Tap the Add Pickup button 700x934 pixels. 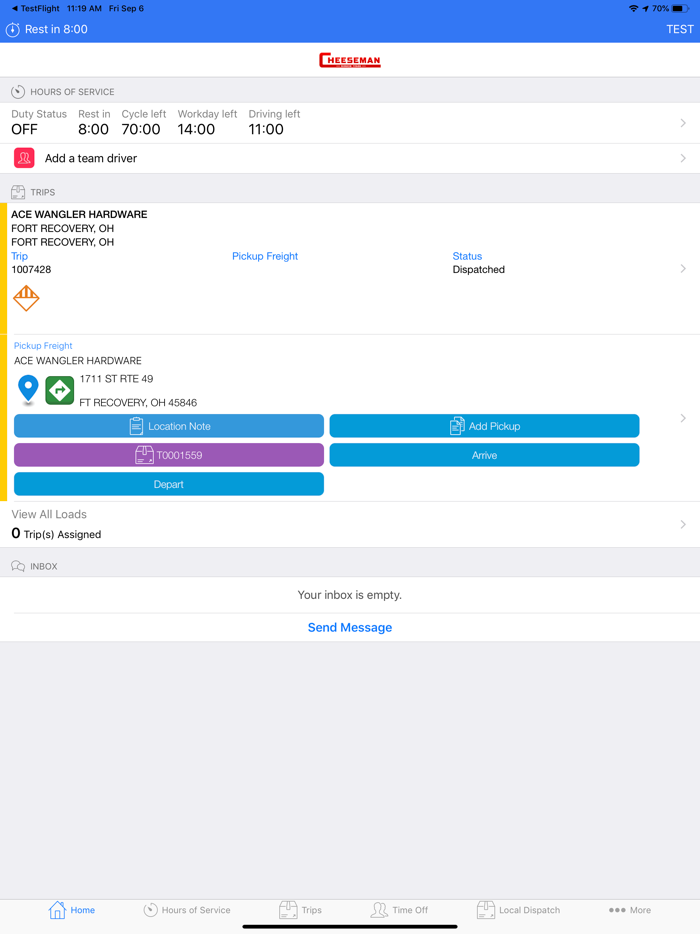coord(484,426)
